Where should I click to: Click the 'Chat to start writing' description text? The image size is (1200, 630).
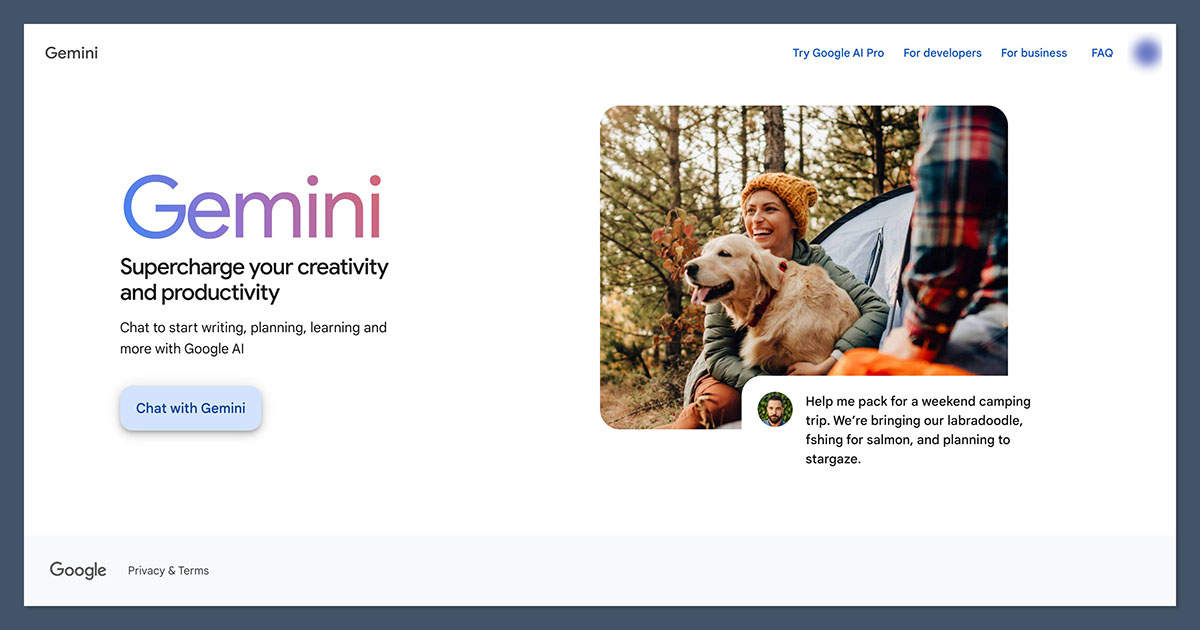(x=253, y=338)
